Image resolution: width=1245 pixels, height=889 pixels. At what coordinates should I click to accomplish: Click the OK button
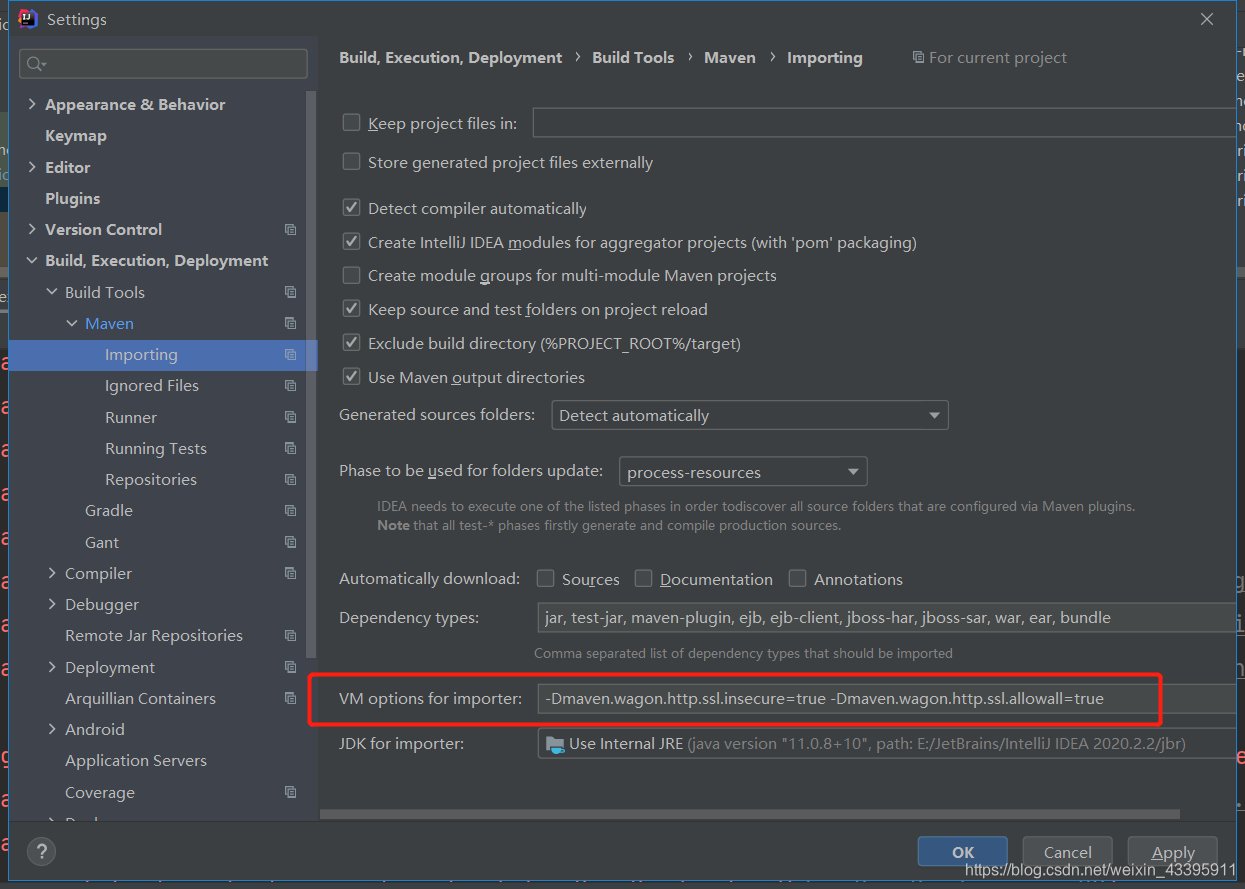(963, 852)
